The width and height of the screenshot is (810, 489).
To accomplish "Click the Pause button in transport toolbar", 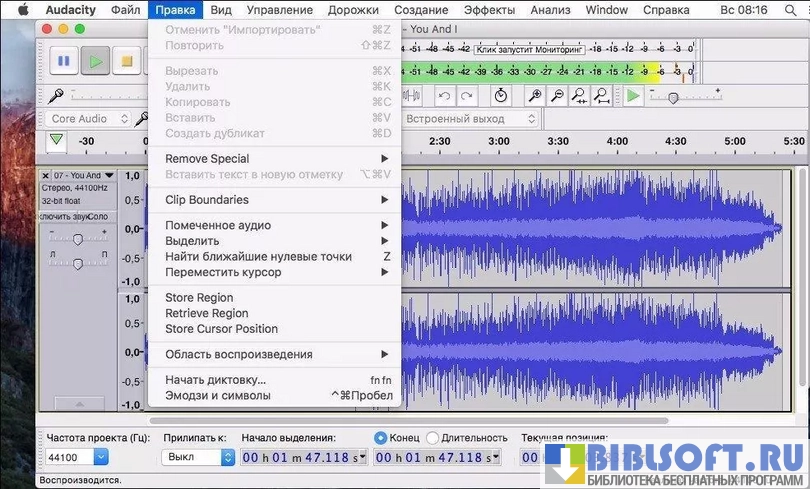I will click(x=63, y=61).
